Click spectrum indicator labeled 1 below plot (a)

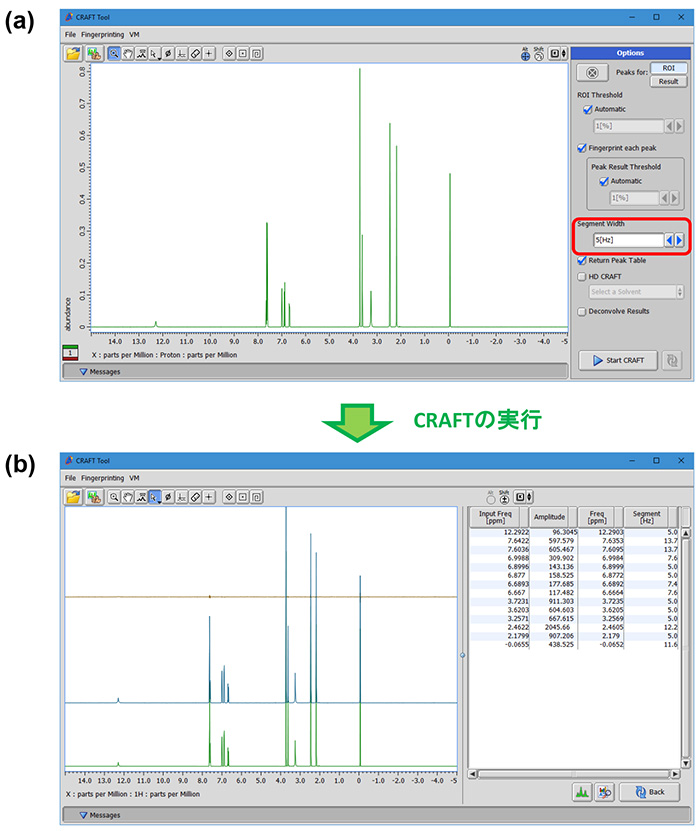tap(70, 353)
